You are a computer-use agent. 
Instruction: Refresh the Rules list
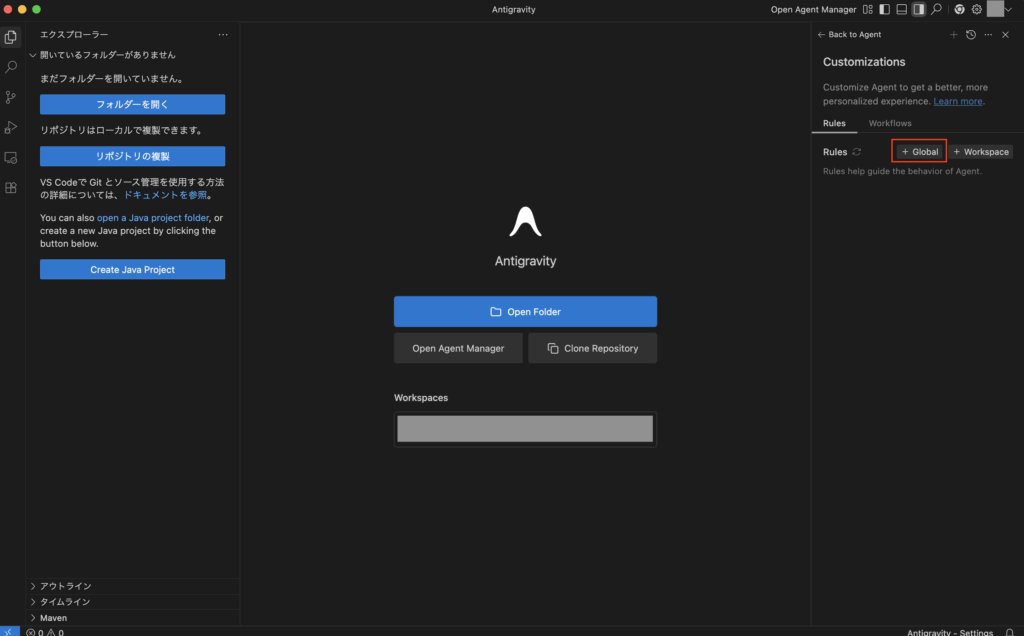[857, 152]
